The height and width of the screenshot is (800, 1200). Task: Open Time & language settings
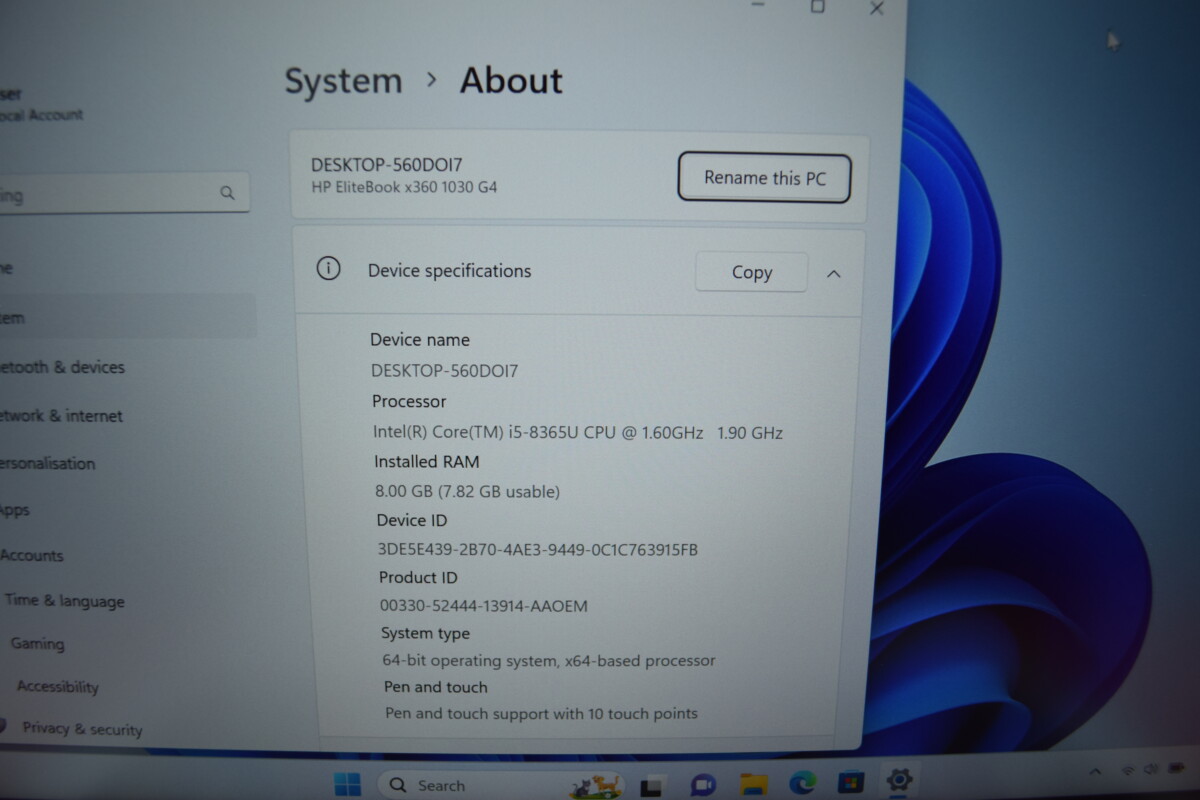64,601
